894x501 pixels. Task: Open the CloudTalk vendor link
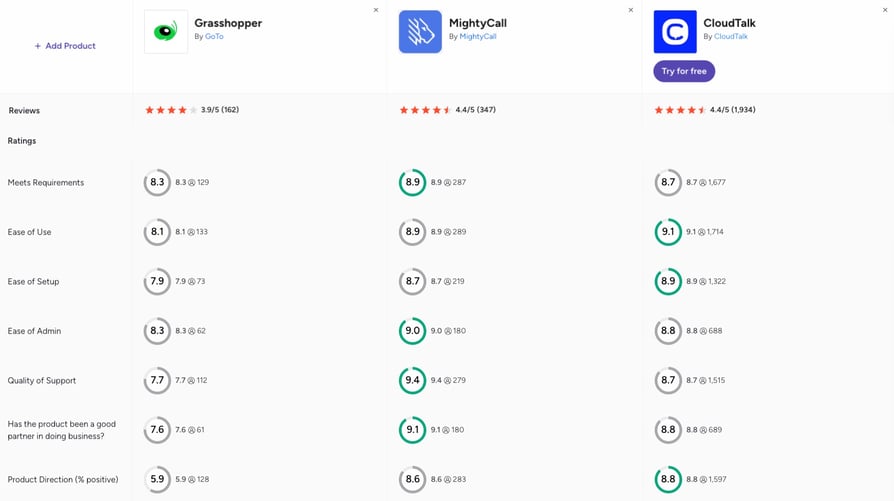coord(730,36)
